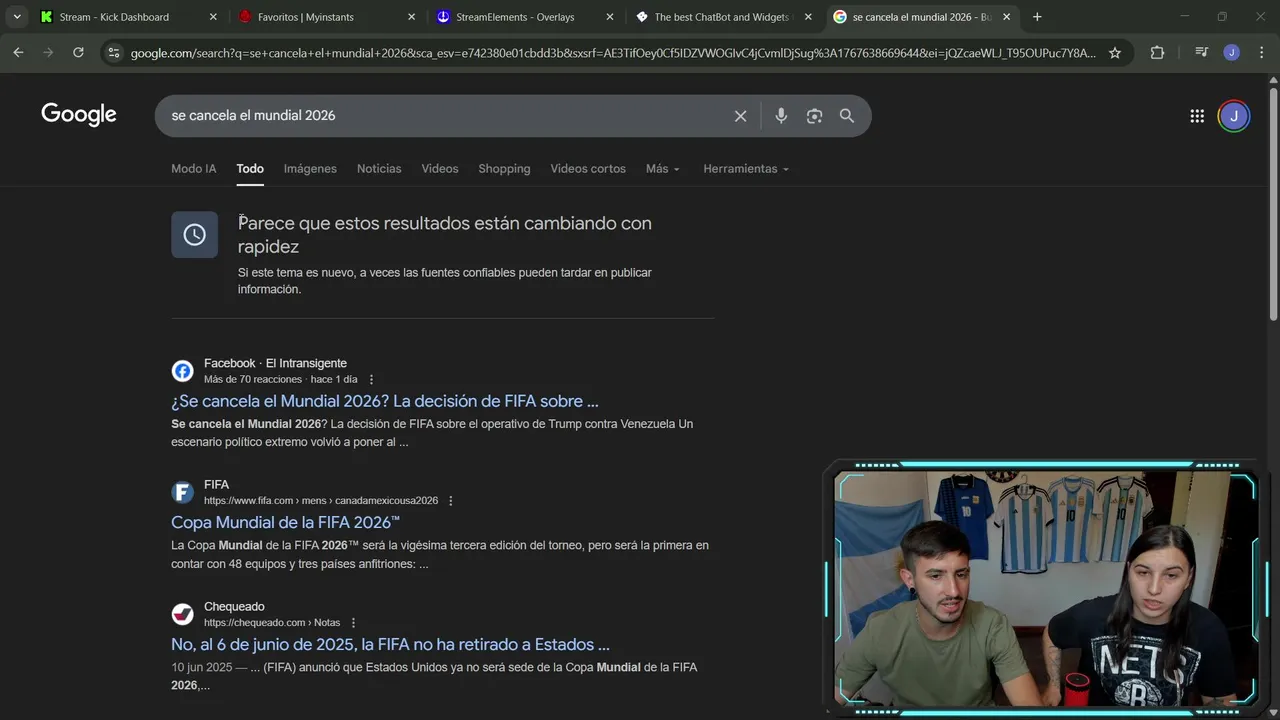Open Copa Mundial de la FIFA 2026 link
Viewport: 1280px width, 720px height.
(285, 522)
